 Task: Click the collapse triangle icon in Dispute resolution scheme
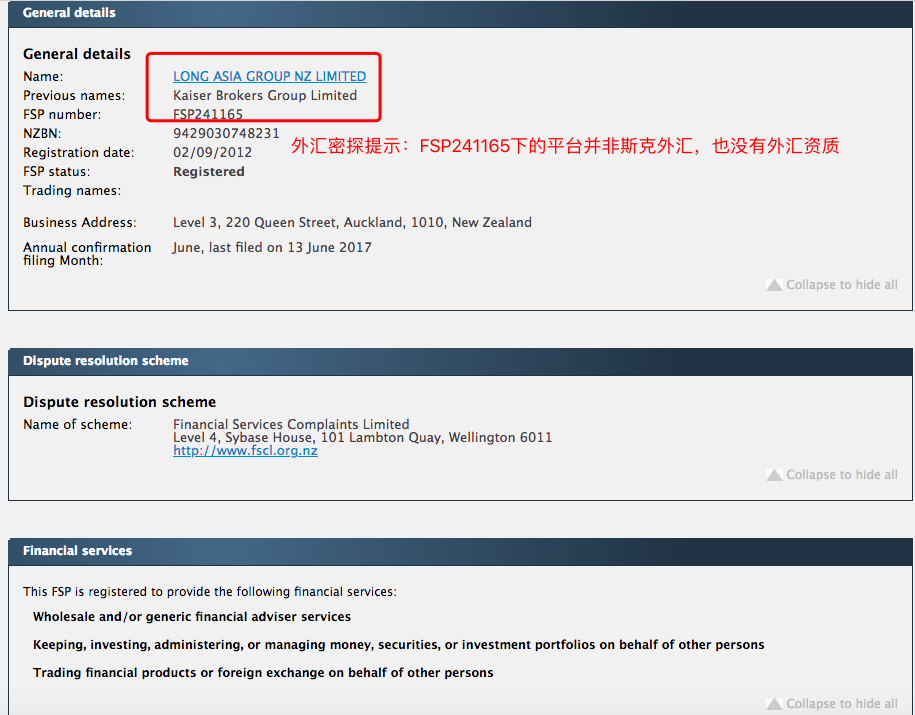pos(774,475)
